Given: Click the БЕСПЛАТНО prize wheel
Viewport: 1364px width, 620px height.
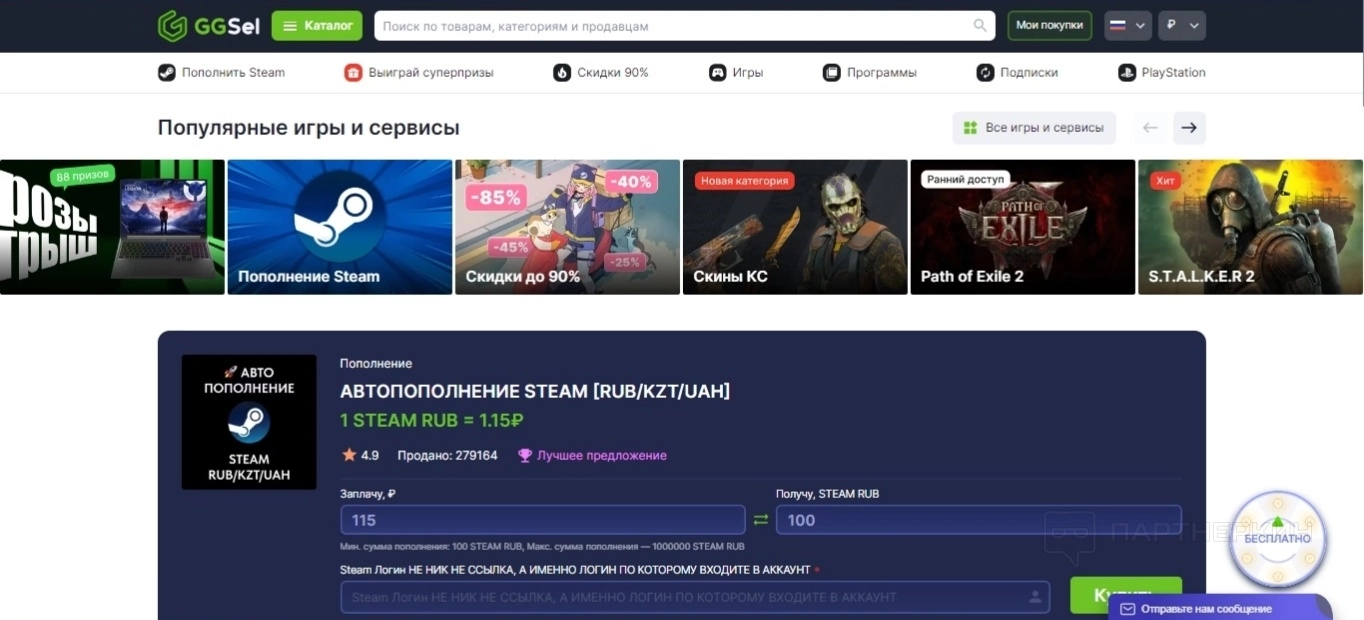Looking at the screenshot, I should tap(1277, 539).
